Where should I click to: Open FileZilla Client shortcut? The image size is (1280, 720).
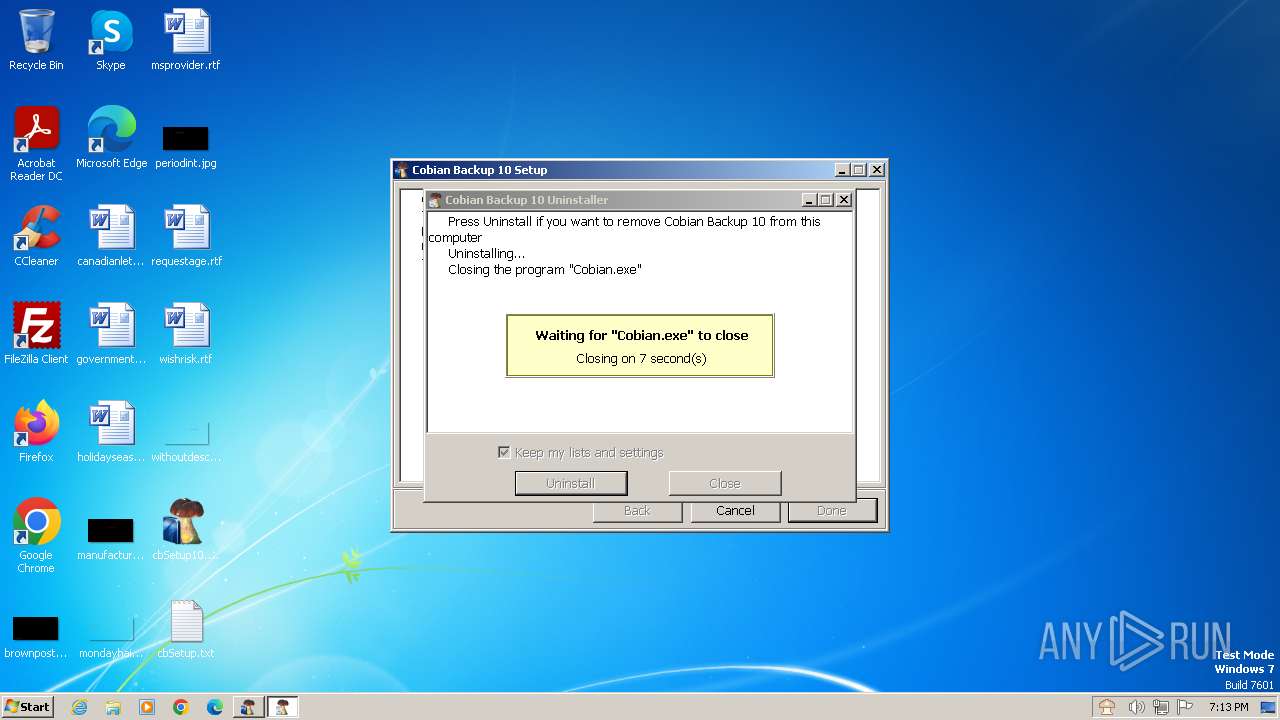tap(36, 334)
